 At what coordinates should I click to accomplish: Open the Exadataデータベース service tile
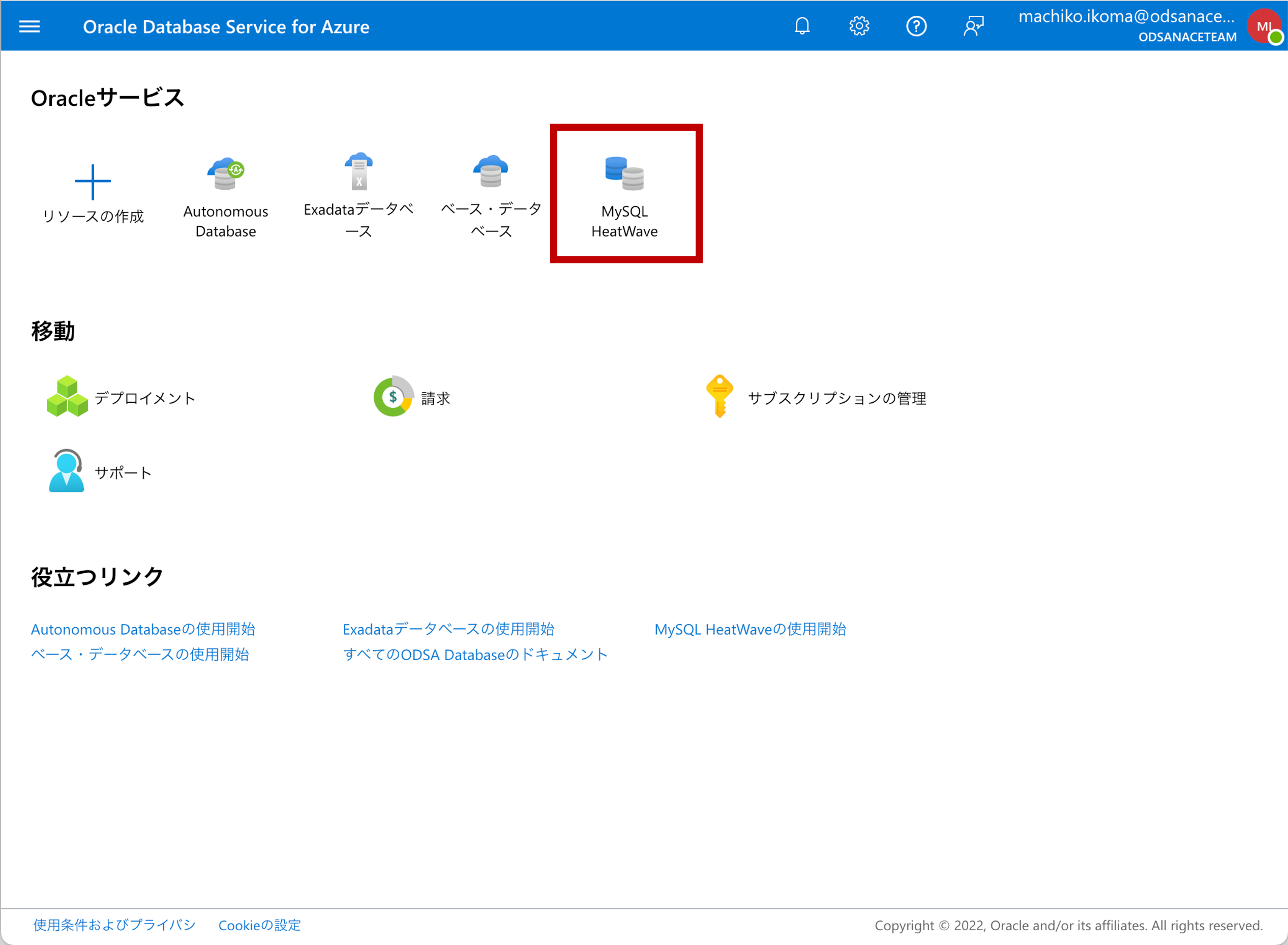tap(358, 195)
